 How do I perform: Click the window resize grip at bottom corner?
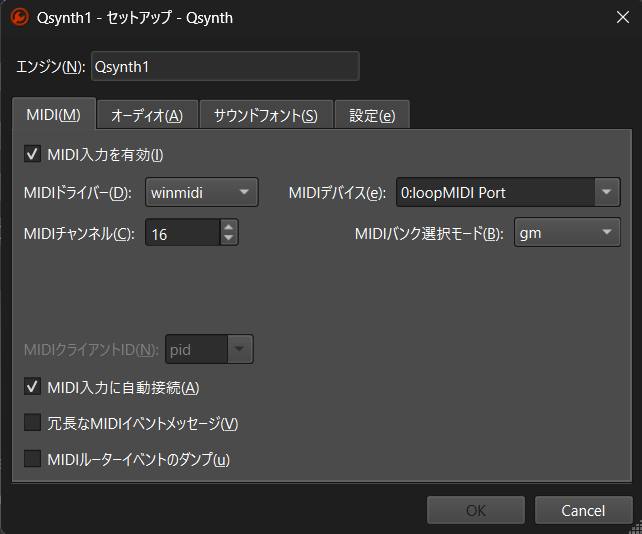(x=636, y=527)
